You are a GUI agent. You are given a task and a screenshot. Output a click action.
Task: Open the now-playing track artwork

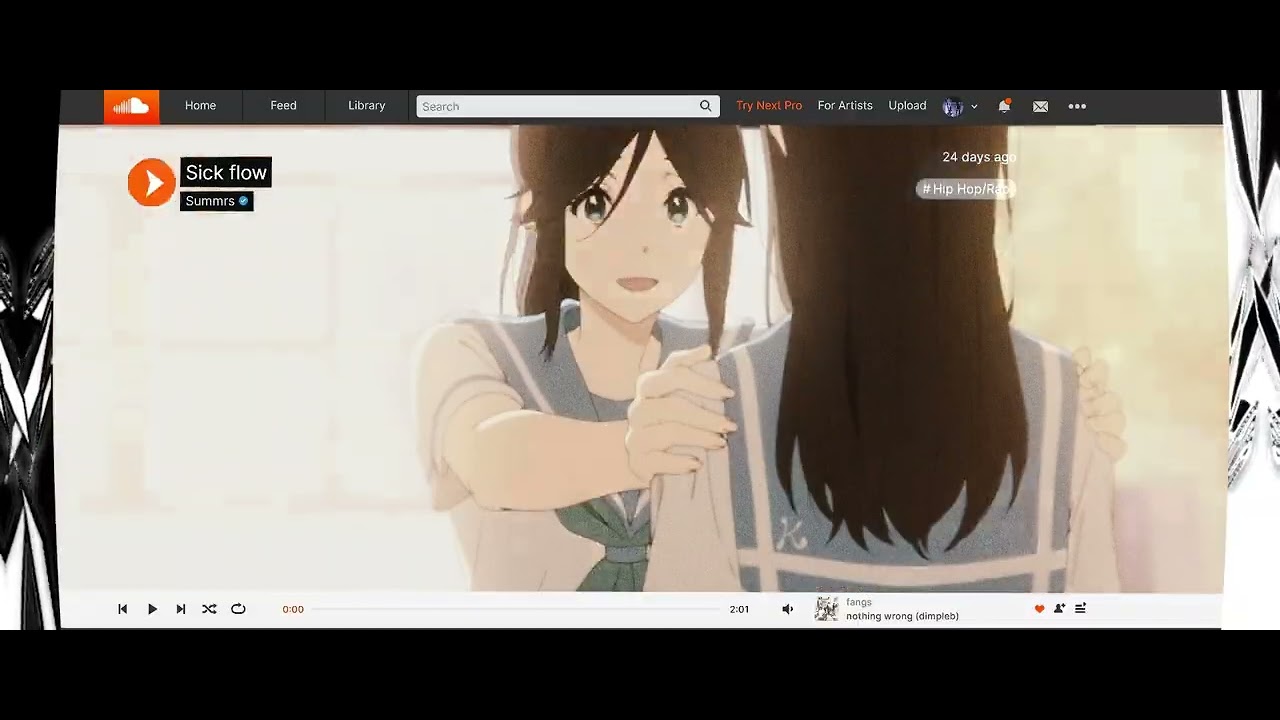[827, 609]
